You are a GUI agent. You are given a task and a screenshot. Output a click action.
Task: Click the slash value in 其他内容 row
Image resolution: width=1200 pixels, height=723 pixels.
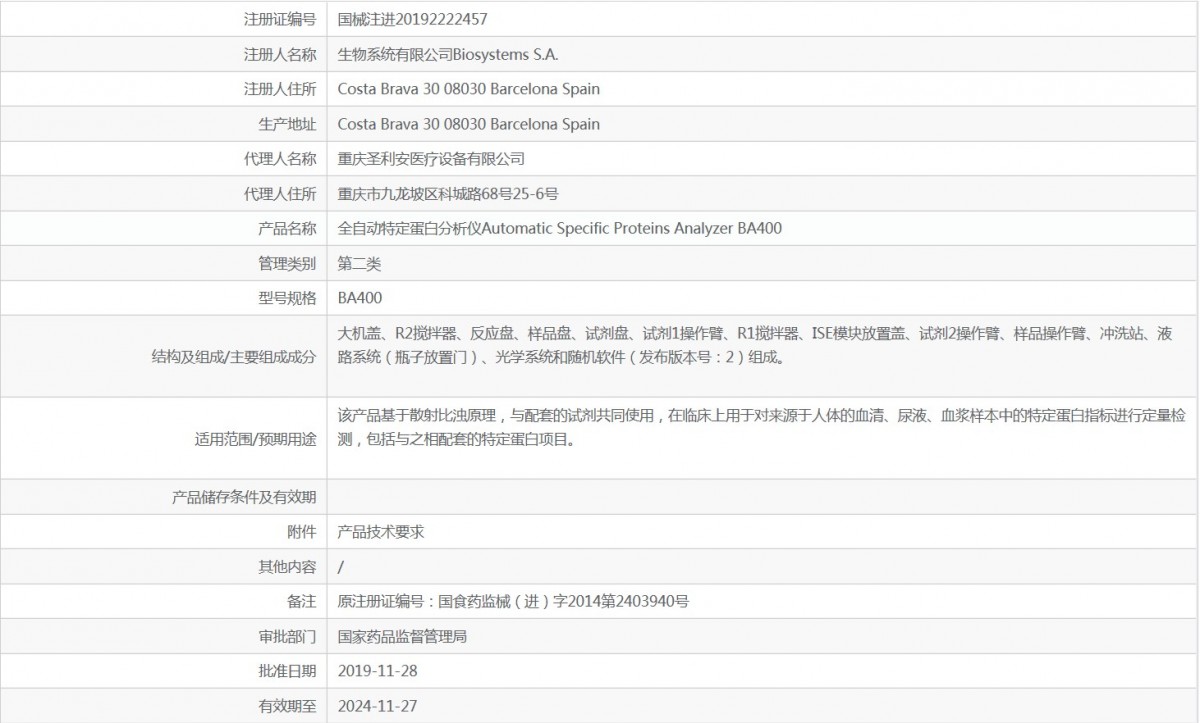[341, 567]
